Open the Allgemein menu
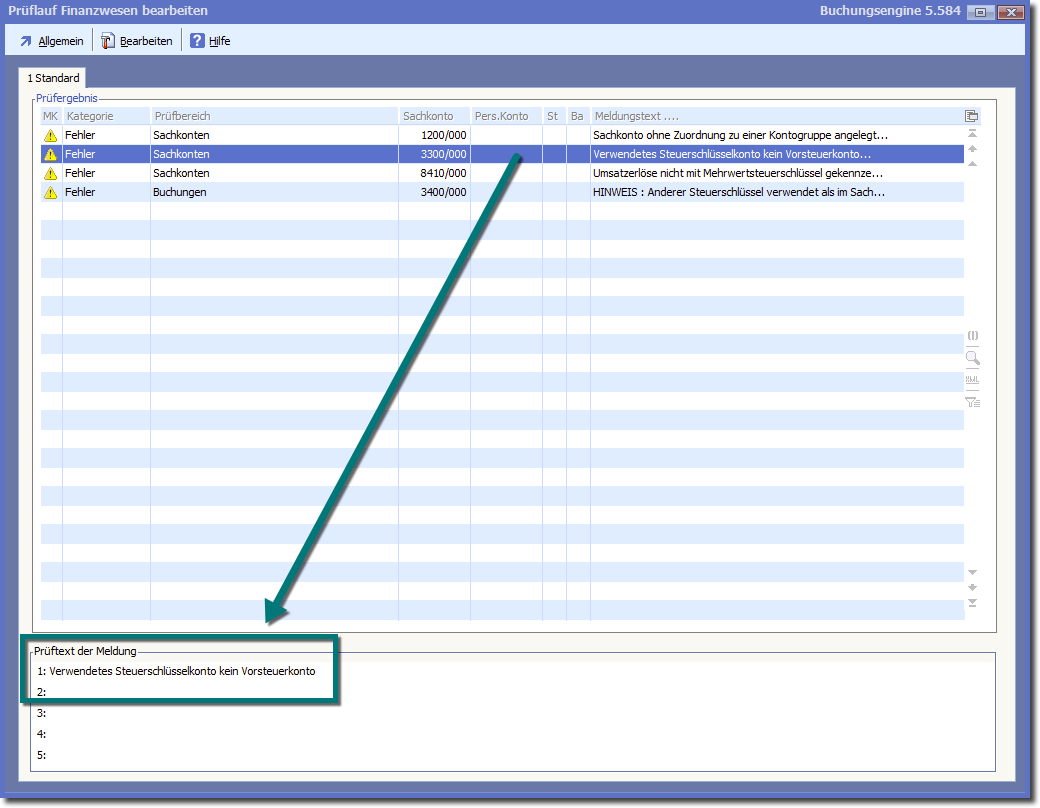Viewport: 1040px width, 808px height. click(52, 41)
